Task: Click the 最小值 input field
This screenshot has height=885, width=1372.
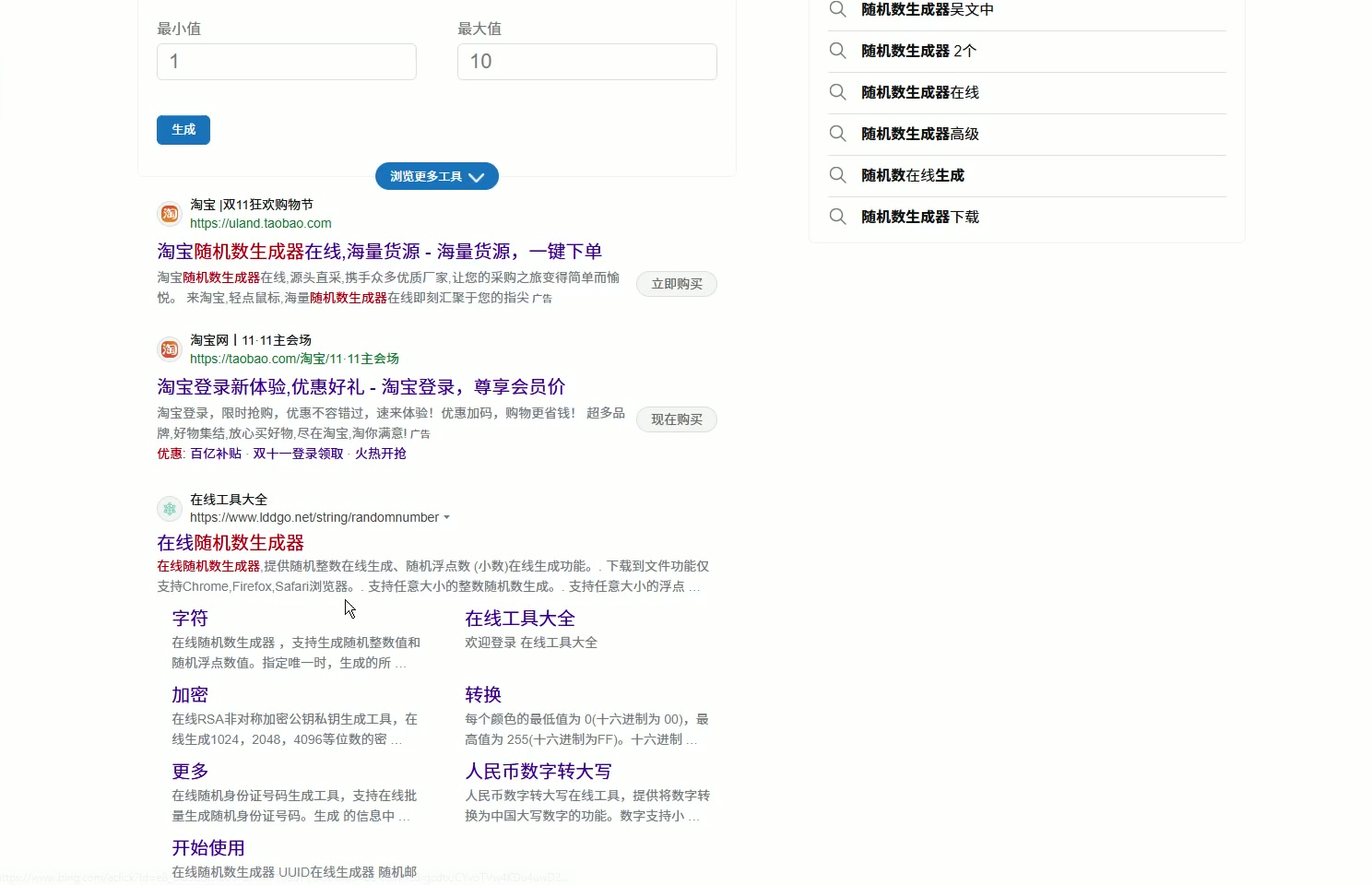Action: [287, 62]
